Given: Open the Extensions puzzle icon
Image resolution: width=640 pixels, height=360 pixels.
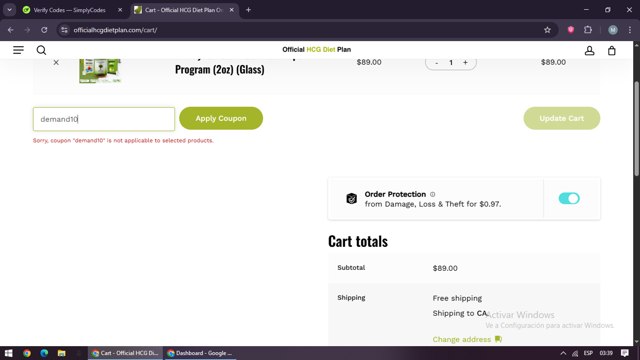Looking at the screenshot, I should coord(588,30).
